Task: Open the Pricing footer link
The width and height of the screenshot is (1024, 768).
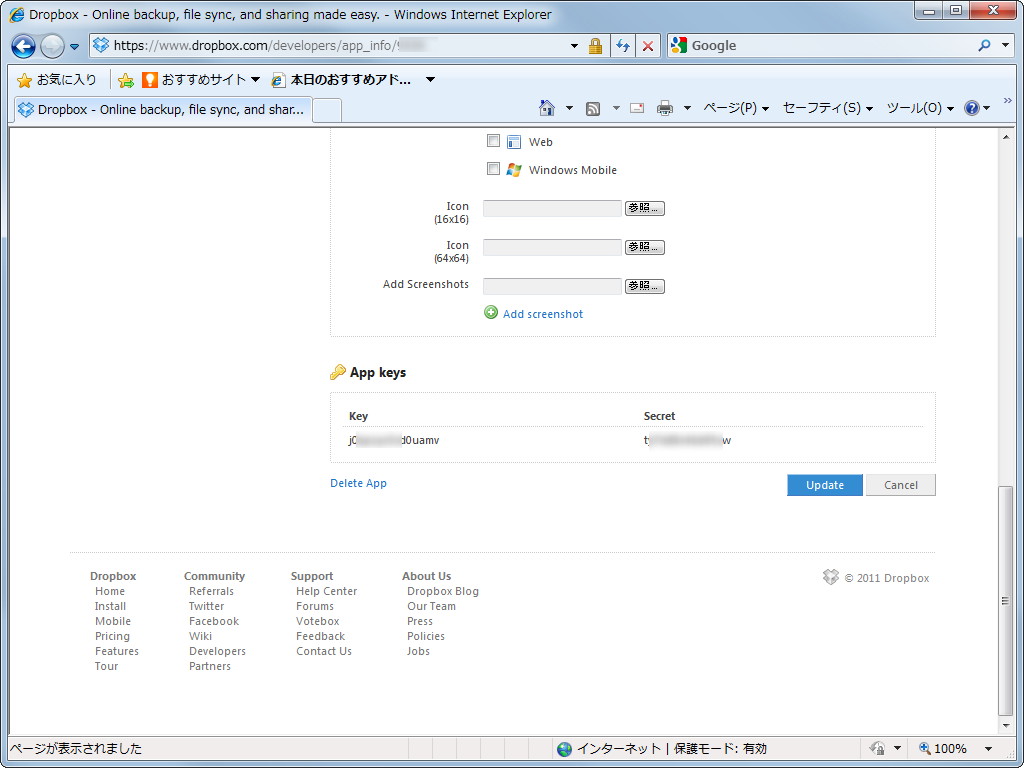Action: tap(112, 636)
